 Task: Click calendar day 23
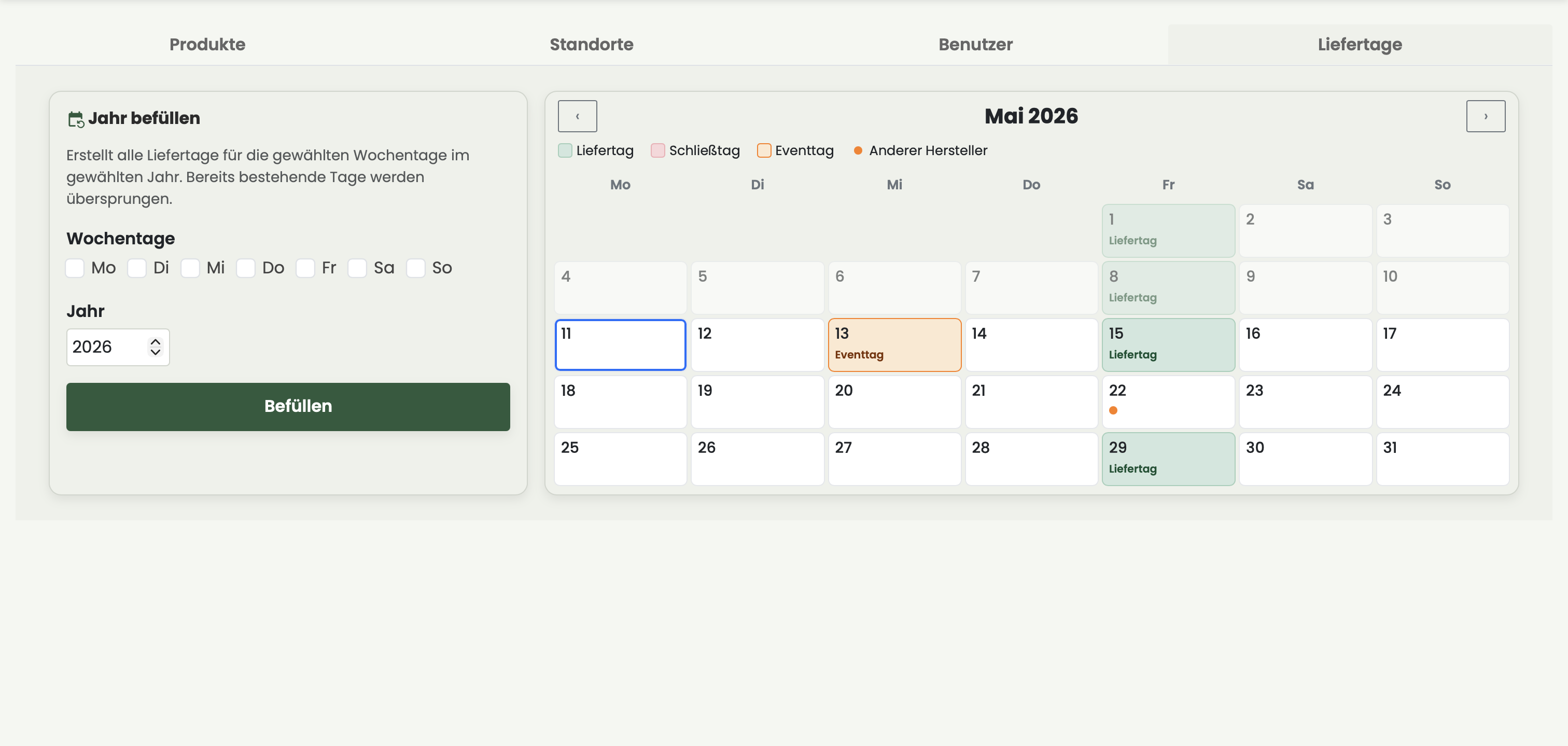pyautogui.click(x=1305, y=402)
